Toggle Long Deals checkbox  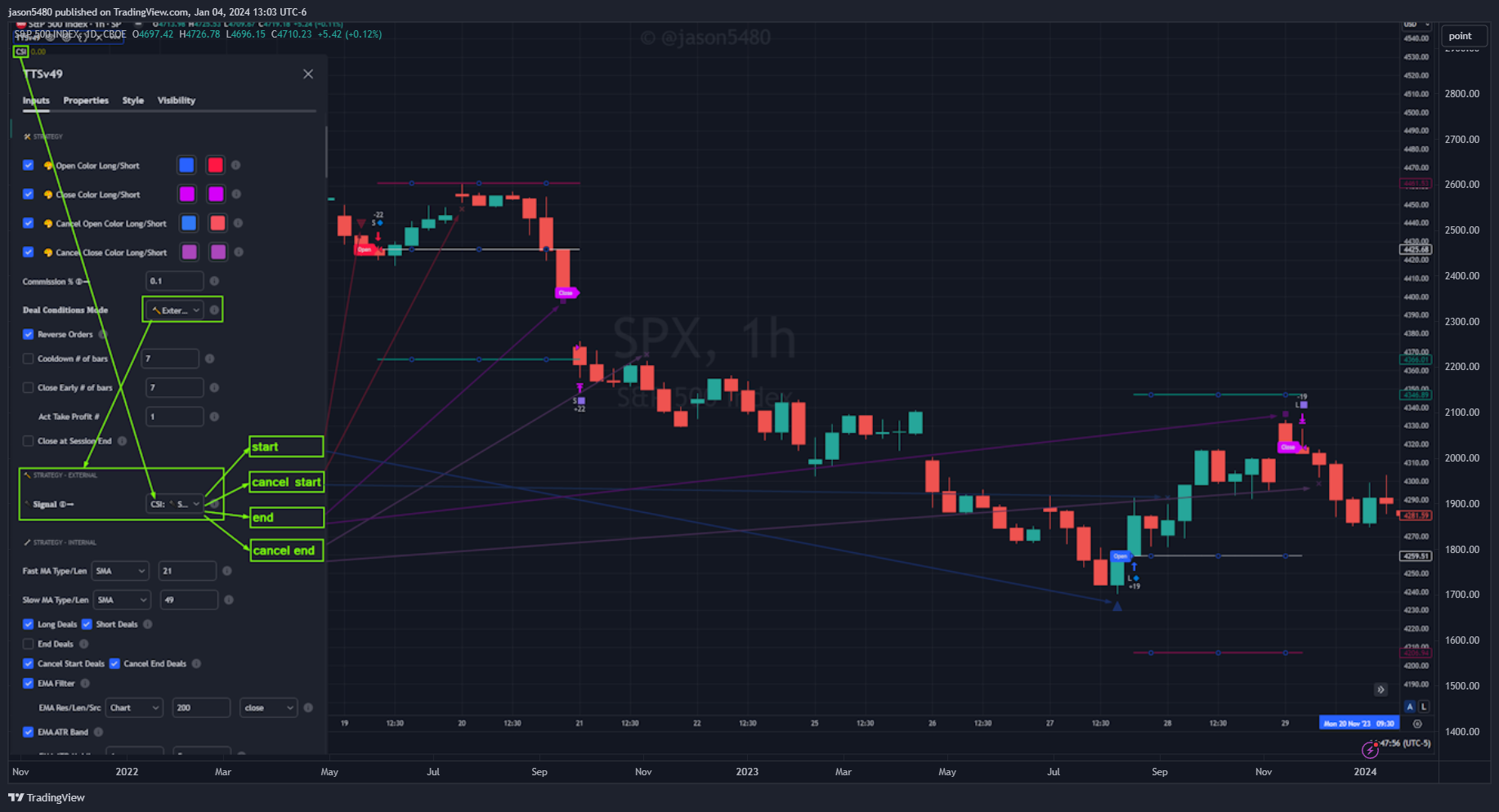29,624
